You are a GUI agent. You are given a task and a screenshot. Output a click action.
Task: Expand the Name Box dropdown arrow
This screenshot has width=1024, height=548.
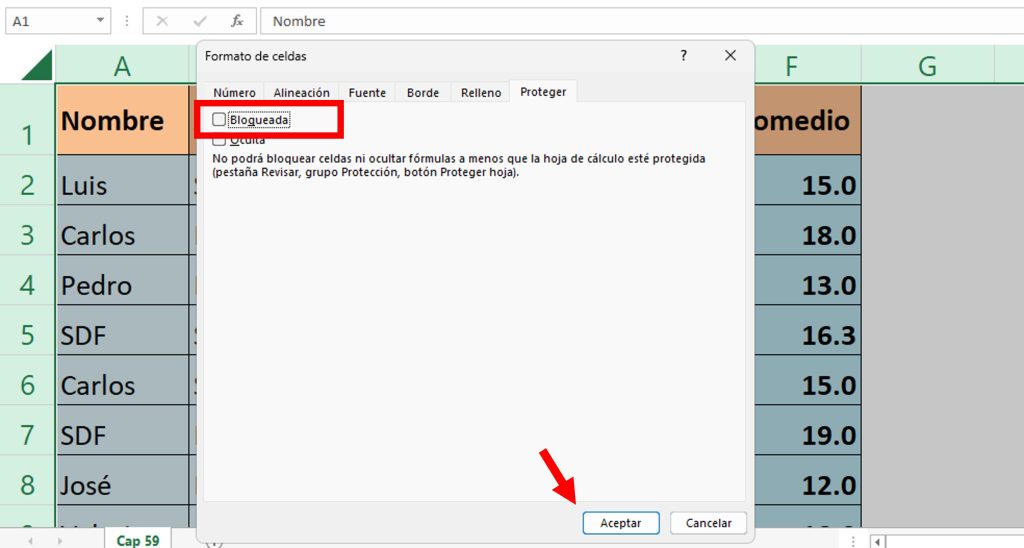pyautogui.click(x=100, y=21)
